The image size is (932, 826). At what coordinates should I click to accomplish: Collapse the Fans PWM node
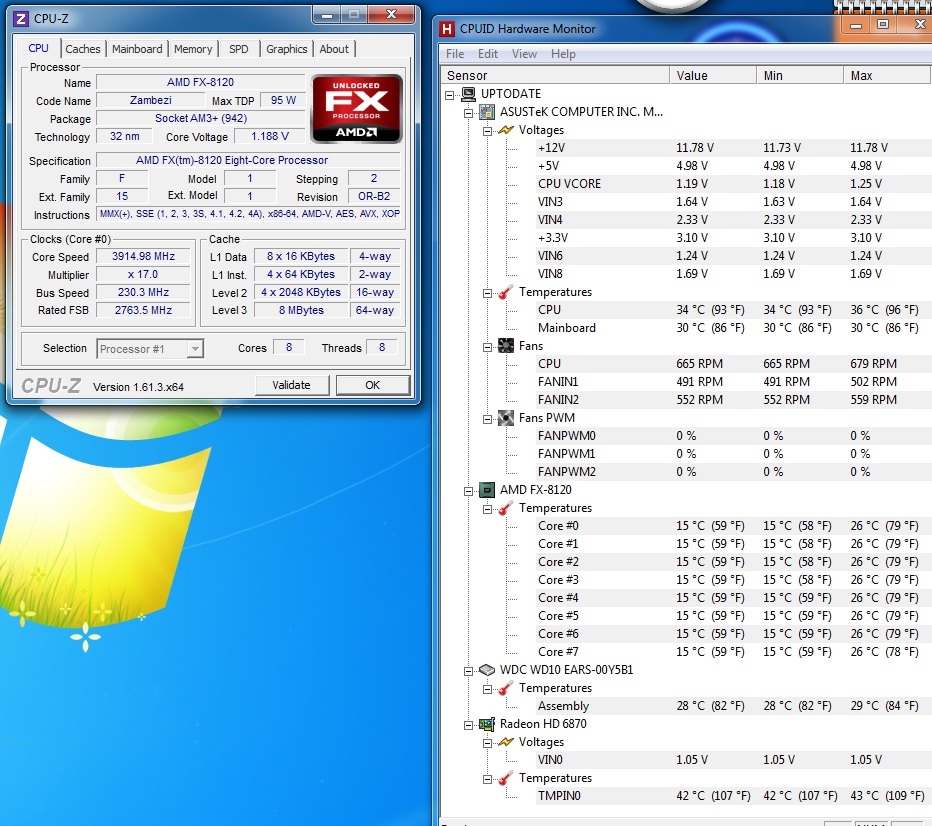487,419
